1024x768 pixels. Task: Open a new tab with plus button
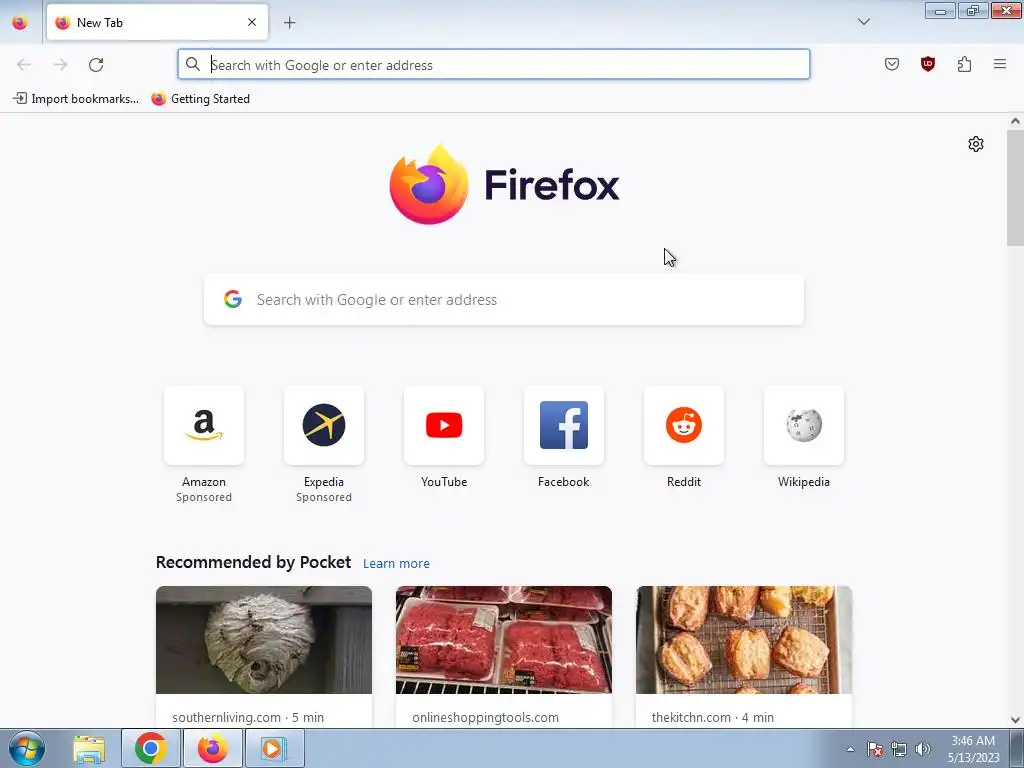(289, 23)
